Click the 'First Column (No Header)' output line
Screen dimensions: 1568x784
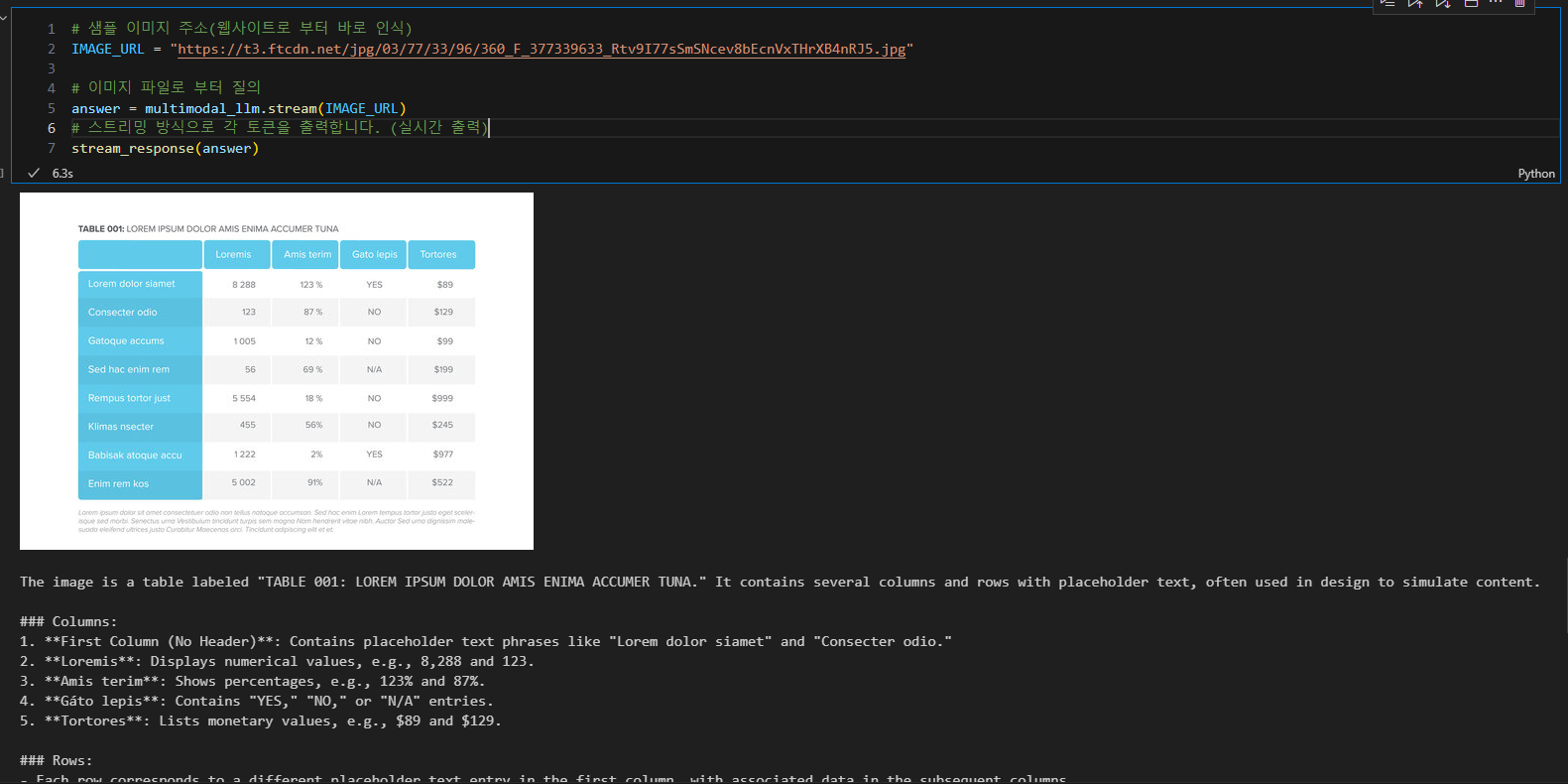click(486, 642)
